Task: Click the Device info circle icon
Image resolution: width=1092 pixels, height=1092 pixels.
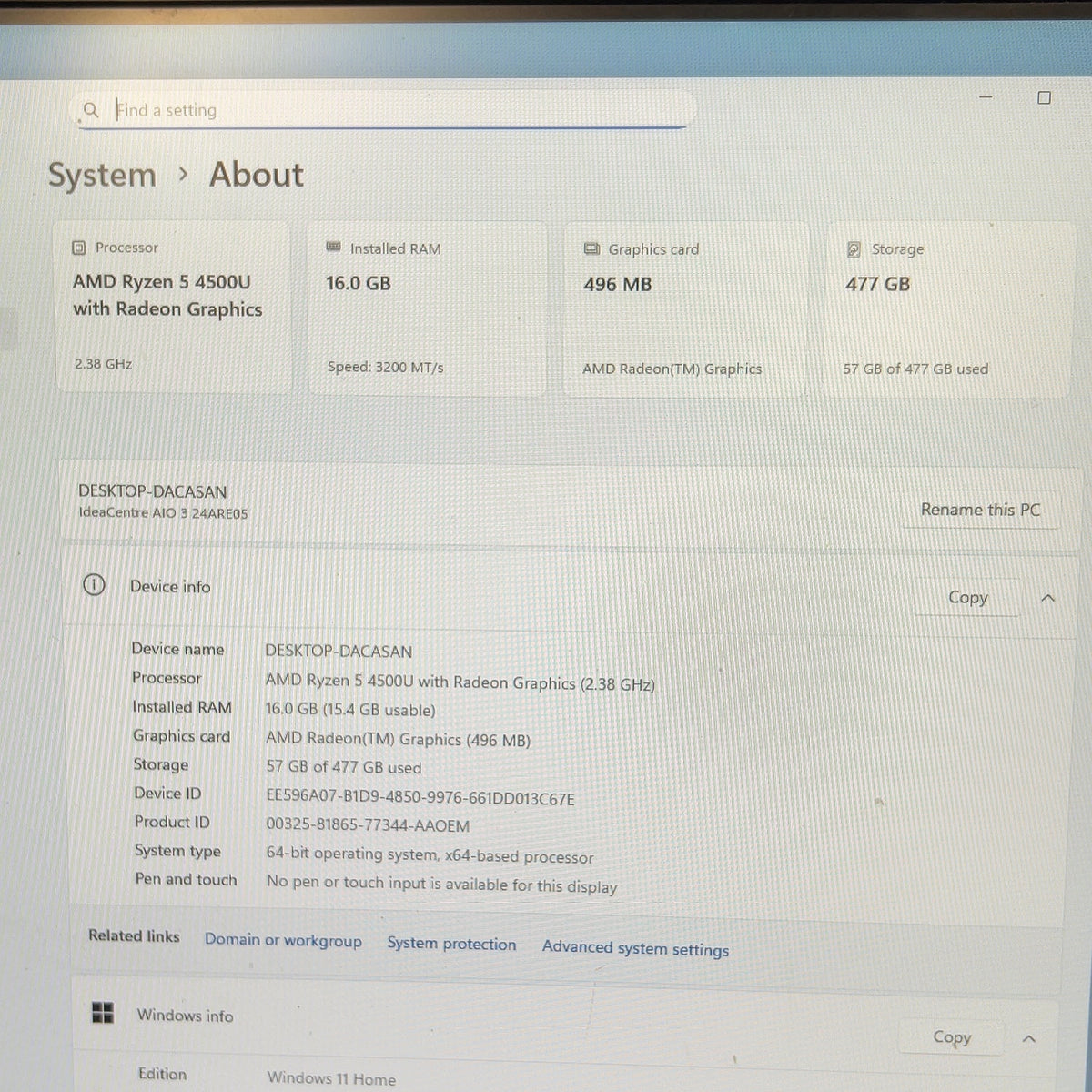Action: click(94, 585)
